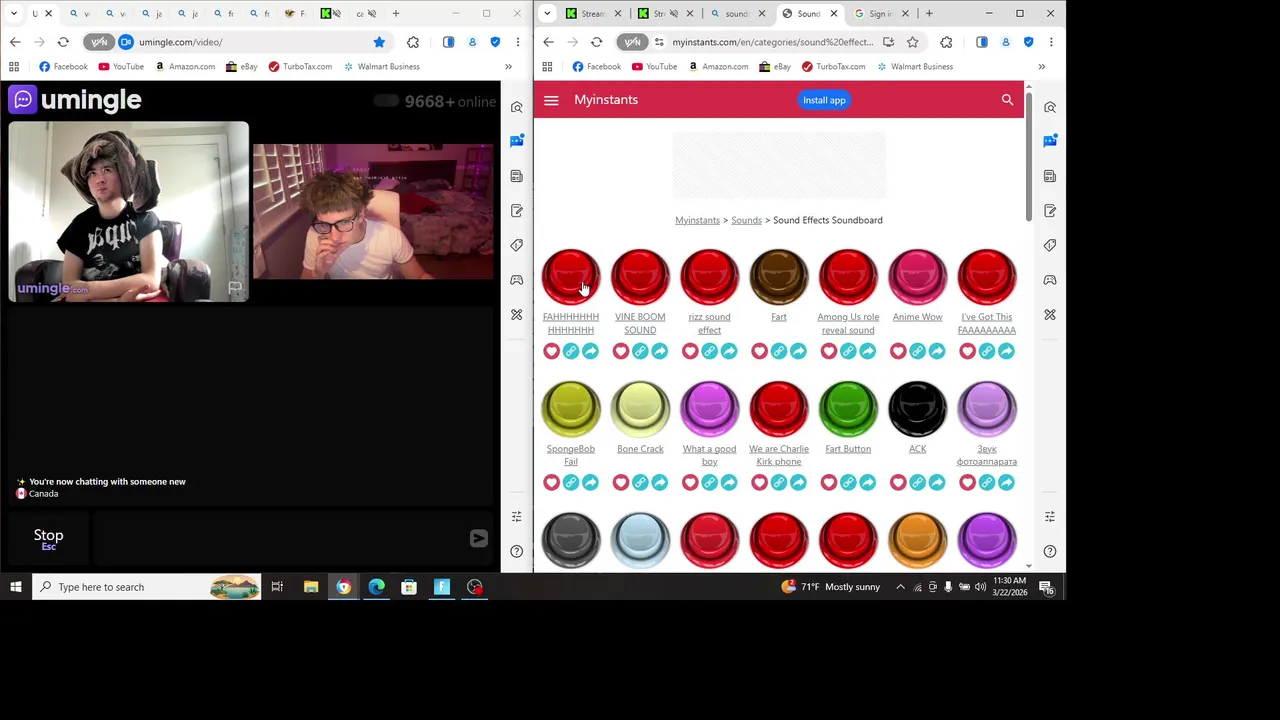The width and height of the screenshot is (1280, 720).
Task: Switch to the sound search tab
Action: 736,14
